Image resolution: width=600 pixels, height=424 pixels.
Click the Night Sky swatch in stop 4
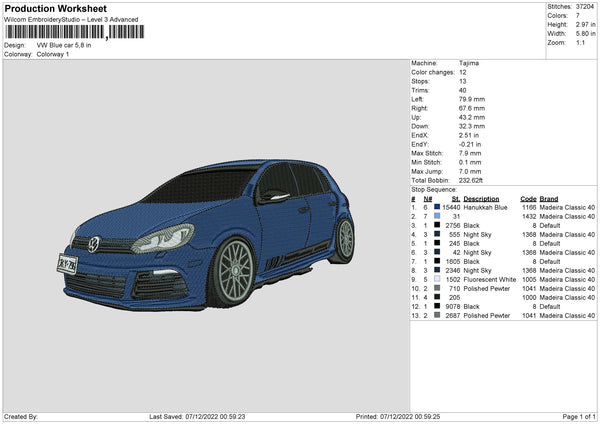(x=437, y=234)
